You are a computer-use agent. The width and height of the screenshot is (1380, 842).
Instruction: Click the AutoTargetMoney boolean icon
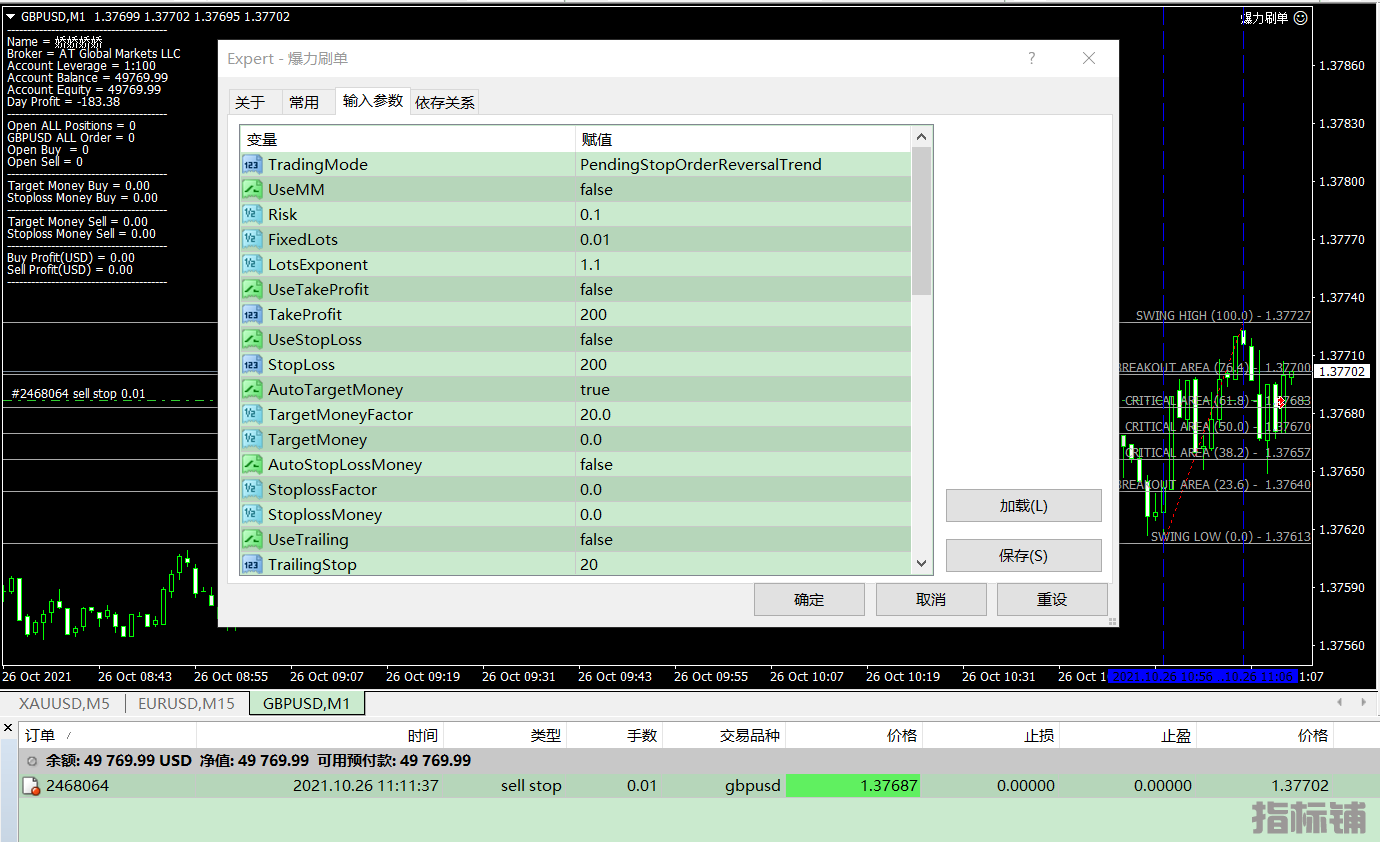click(252, 390)
